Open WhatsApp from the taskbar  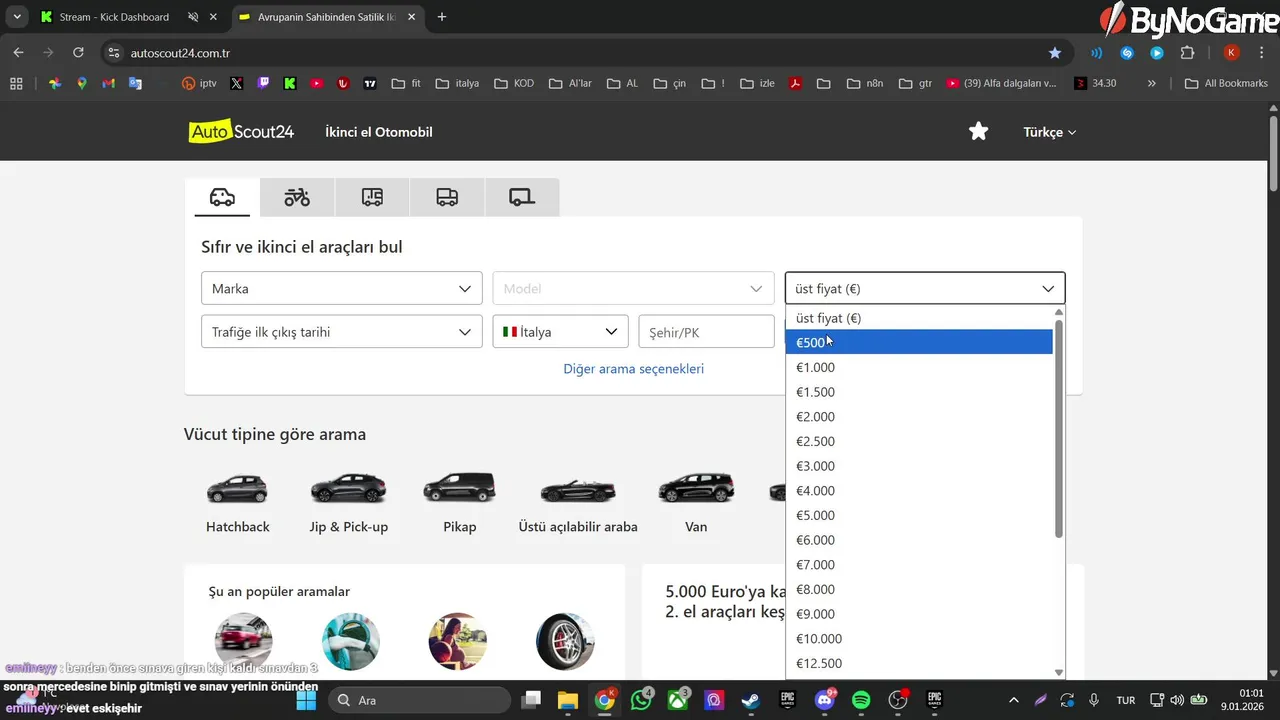(x=642, y=700)
